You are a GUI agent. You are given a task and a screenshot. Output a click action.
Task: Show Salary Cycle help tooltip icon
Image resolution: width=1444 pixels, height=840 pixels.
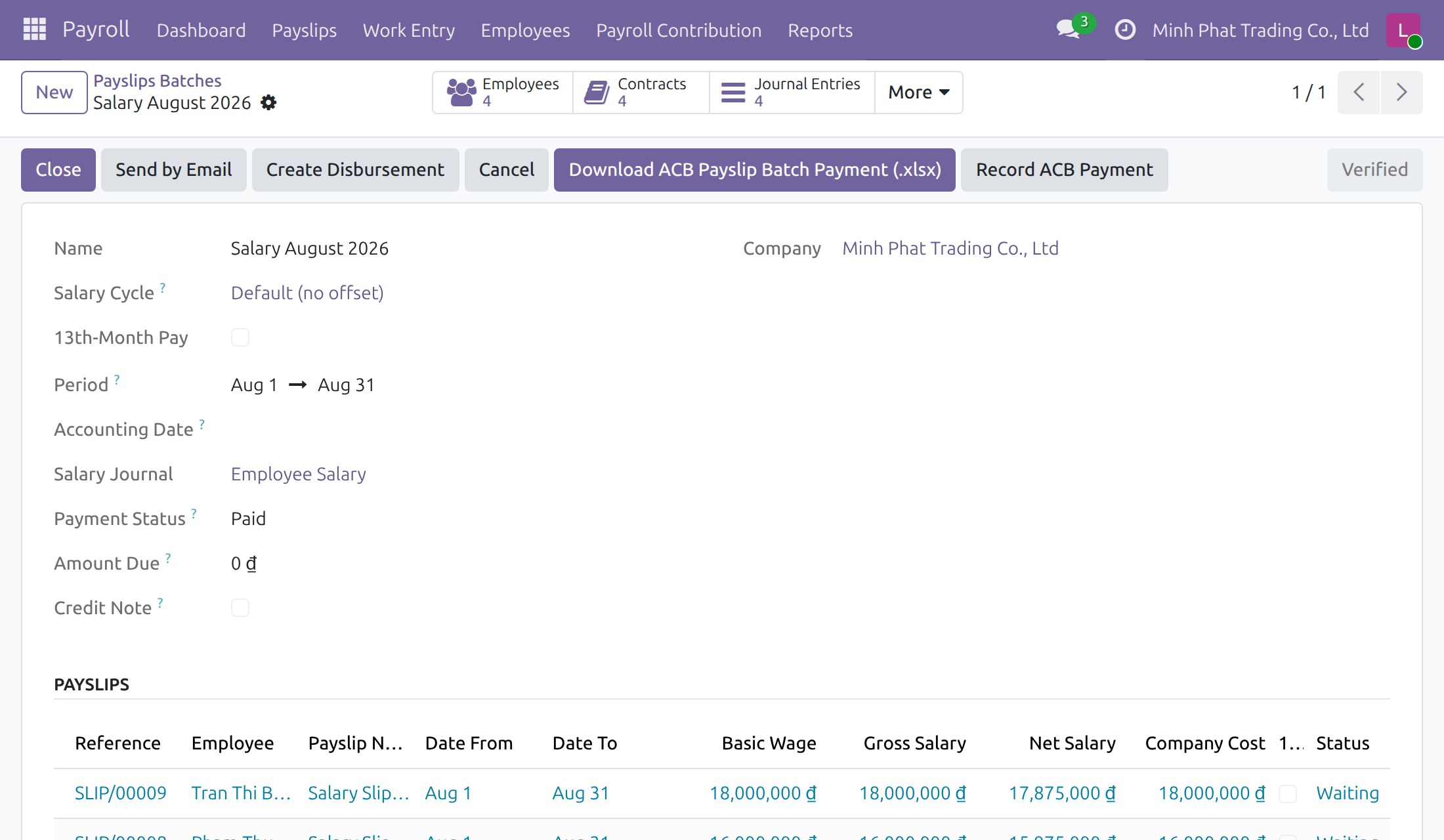[x=163, y=287]
